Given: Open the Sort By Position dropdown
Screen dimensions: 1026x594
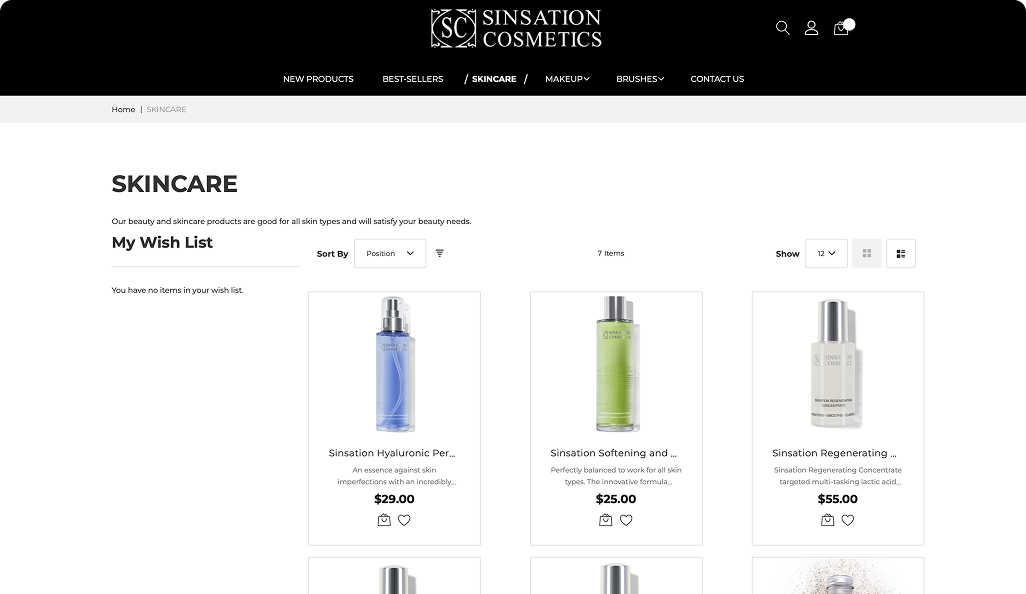Looking at the screenshot, I should point(390,253).
